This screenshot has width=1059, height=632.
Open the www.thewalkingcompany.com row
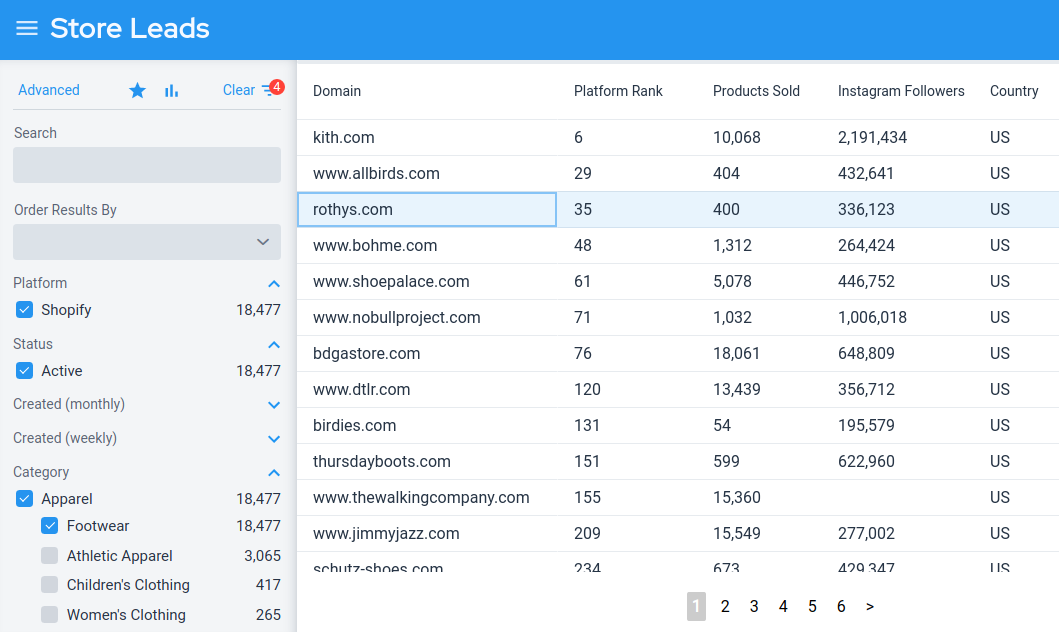(x=678, y=498)
